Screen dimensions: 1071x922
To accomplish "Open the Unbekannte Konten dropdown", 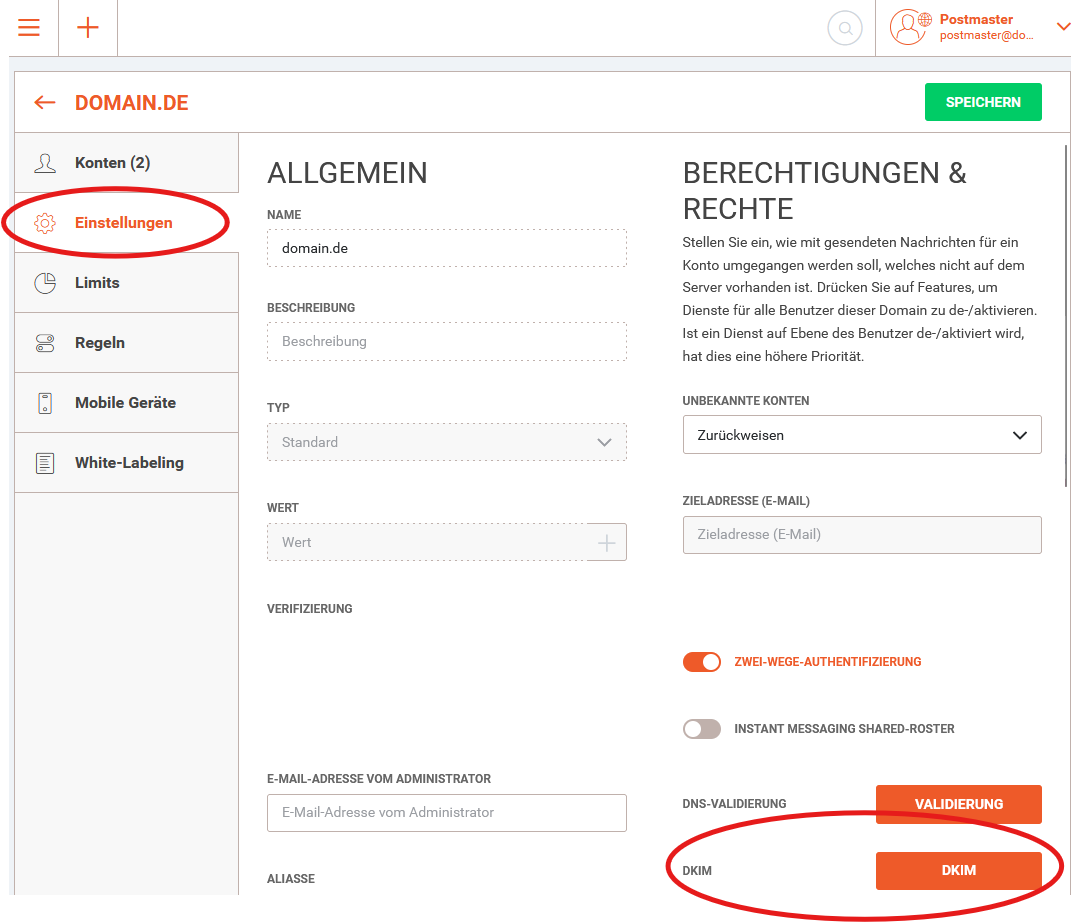I will coord(861,435).
